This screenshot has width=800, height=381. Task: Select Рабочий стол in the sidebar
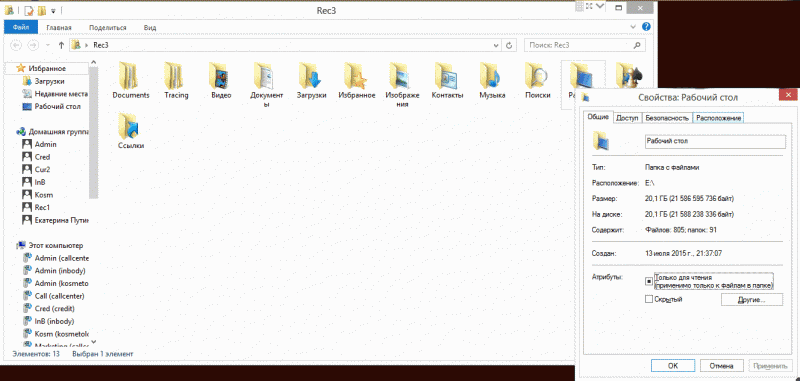pyautogui.click(x=52, y=107)
